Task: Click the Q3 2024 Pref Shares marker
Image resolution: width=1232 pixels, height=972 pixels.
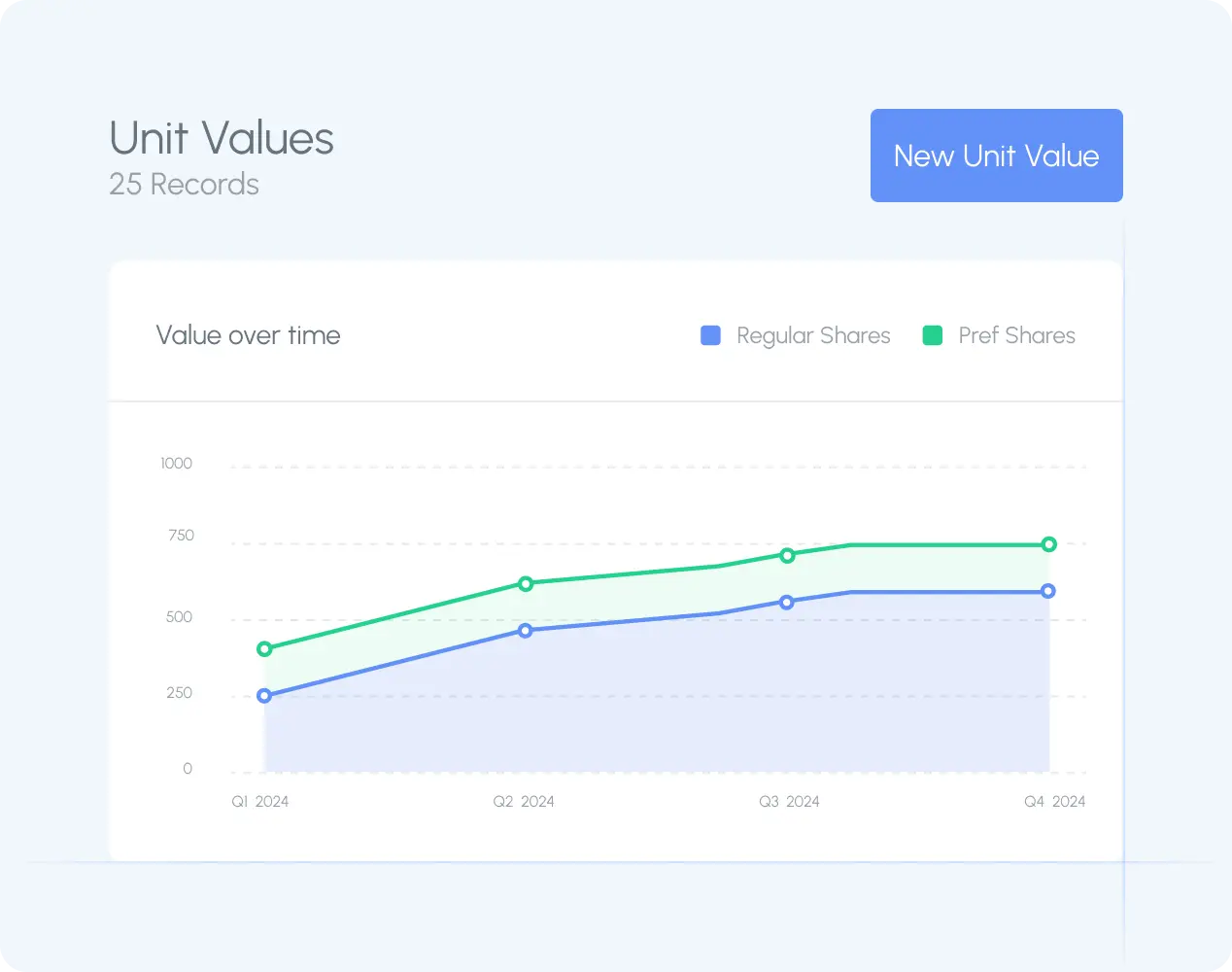Action: pos(788,556)
